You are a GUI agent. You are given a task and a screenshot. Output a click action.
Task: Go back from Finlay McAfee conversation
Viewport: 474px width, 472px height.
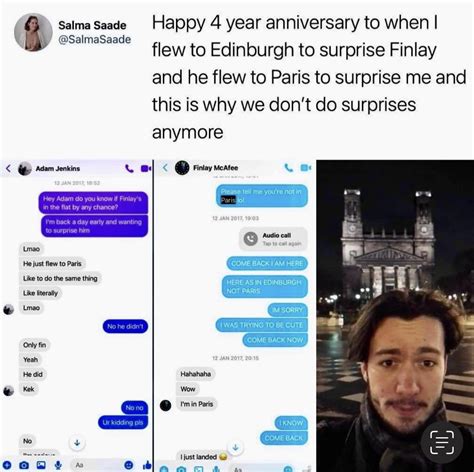pyautogui.click(x=165, y=167)
